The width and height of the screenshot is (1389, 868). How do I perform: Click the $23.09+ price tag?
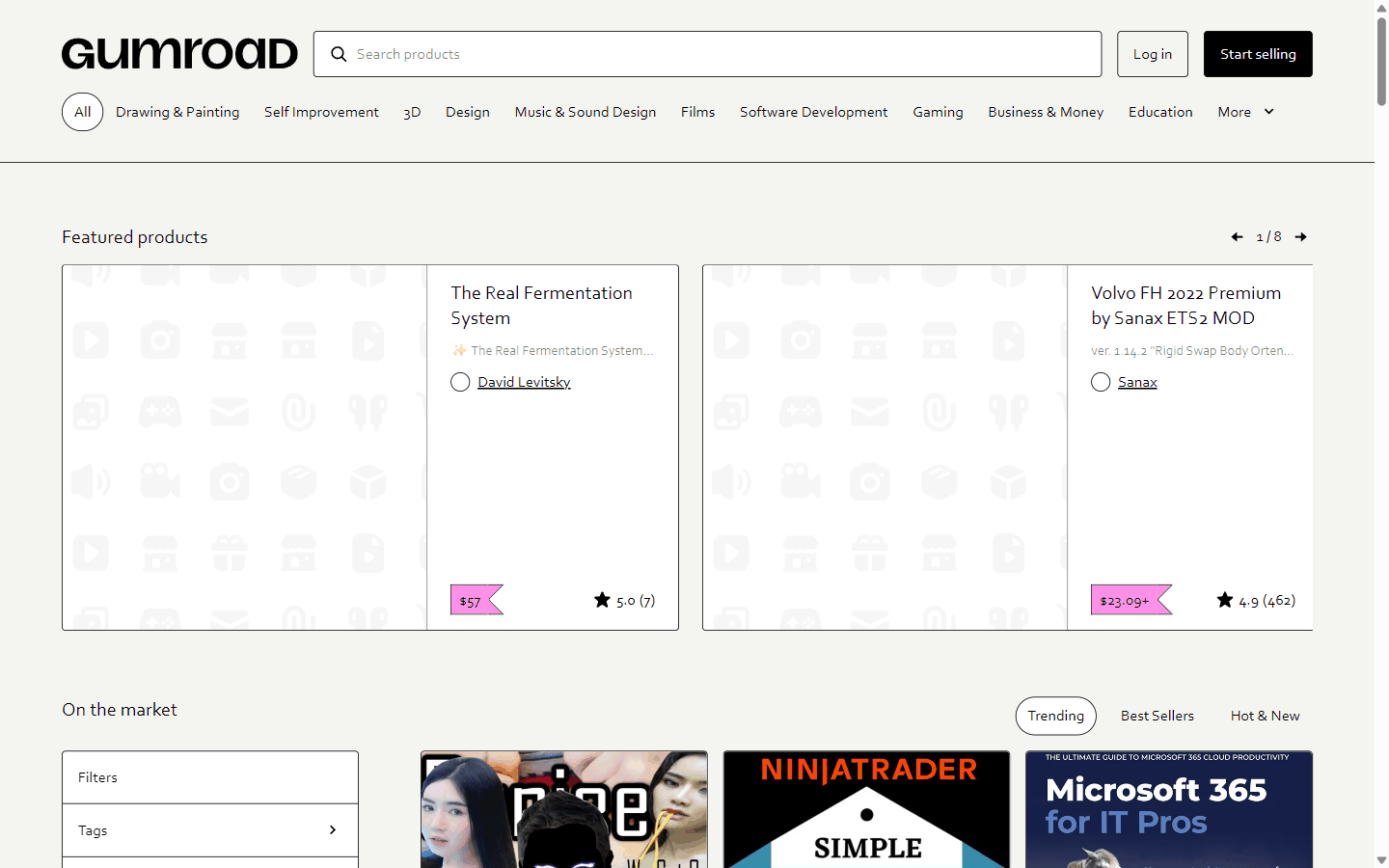pos(1130,600)
